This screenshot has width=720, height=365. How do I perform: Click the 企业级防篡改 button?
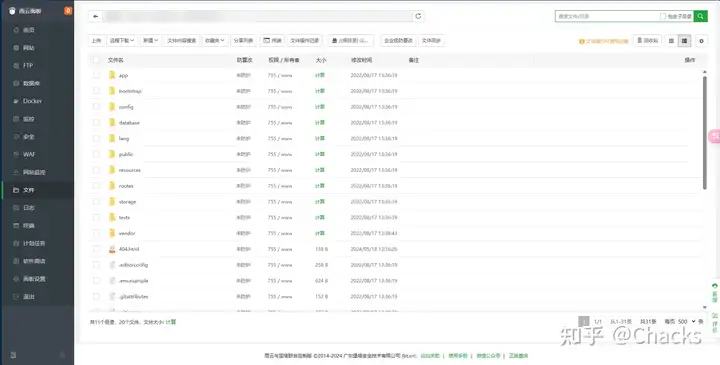pyautogui.click(x=398, y=40)
